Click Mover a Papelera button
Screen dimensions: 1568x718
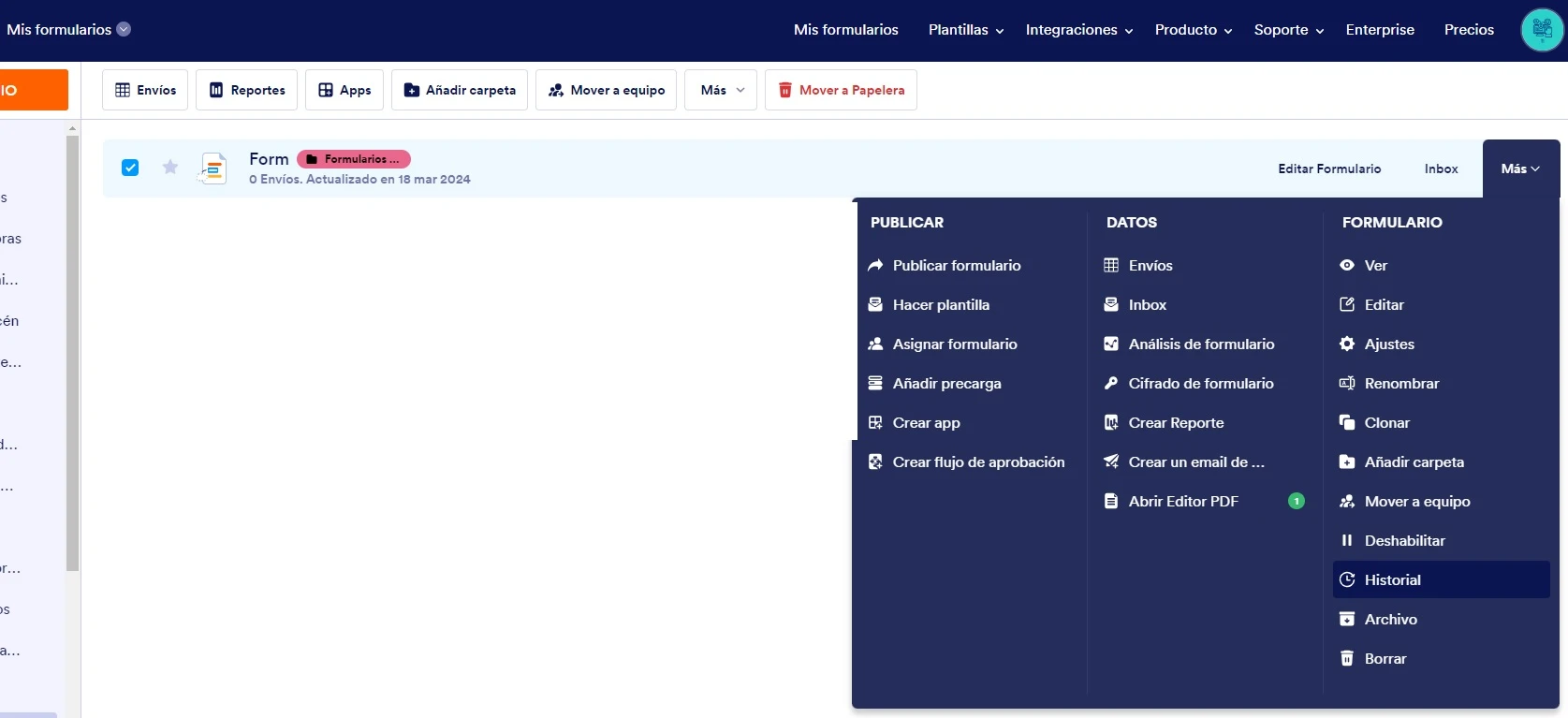(841, 90)
